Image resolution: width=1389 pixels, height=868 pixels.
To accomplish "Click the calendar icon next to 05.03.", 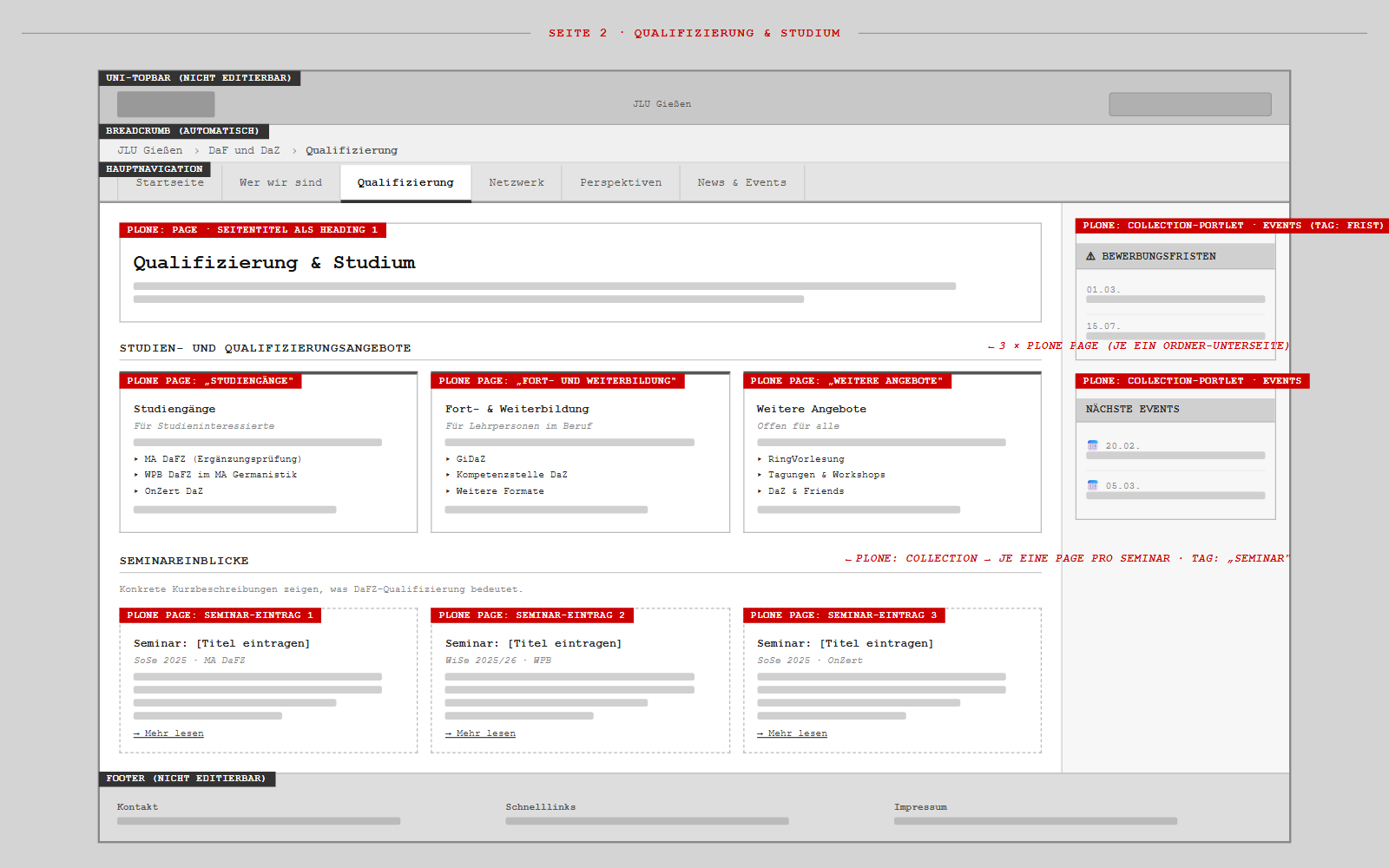I will click(1093, 485).
